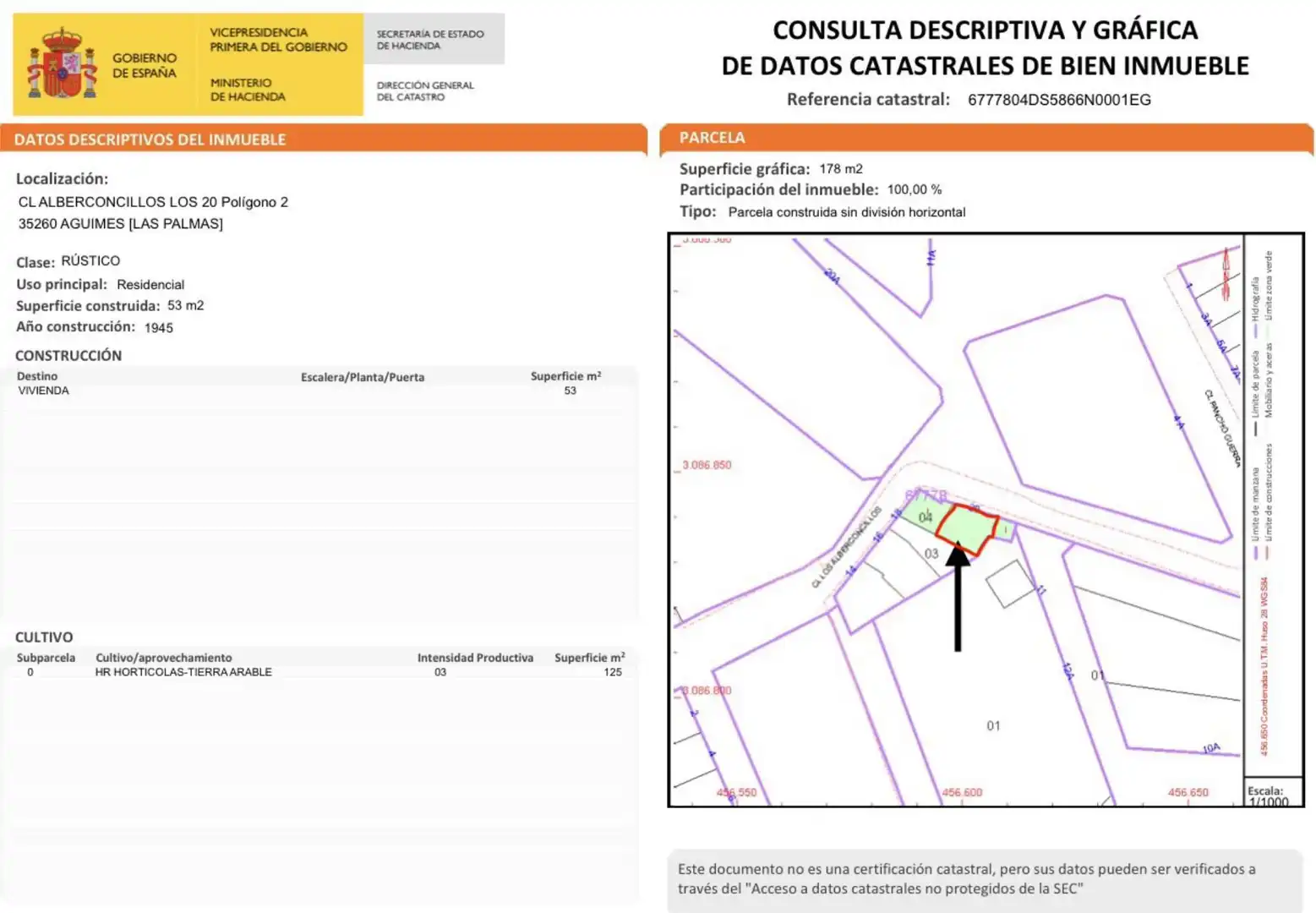Select postal line 35260 AGUIMES [LAS PALMAS]
This screenshot has height=913, width=1316.
pos(121,224)
